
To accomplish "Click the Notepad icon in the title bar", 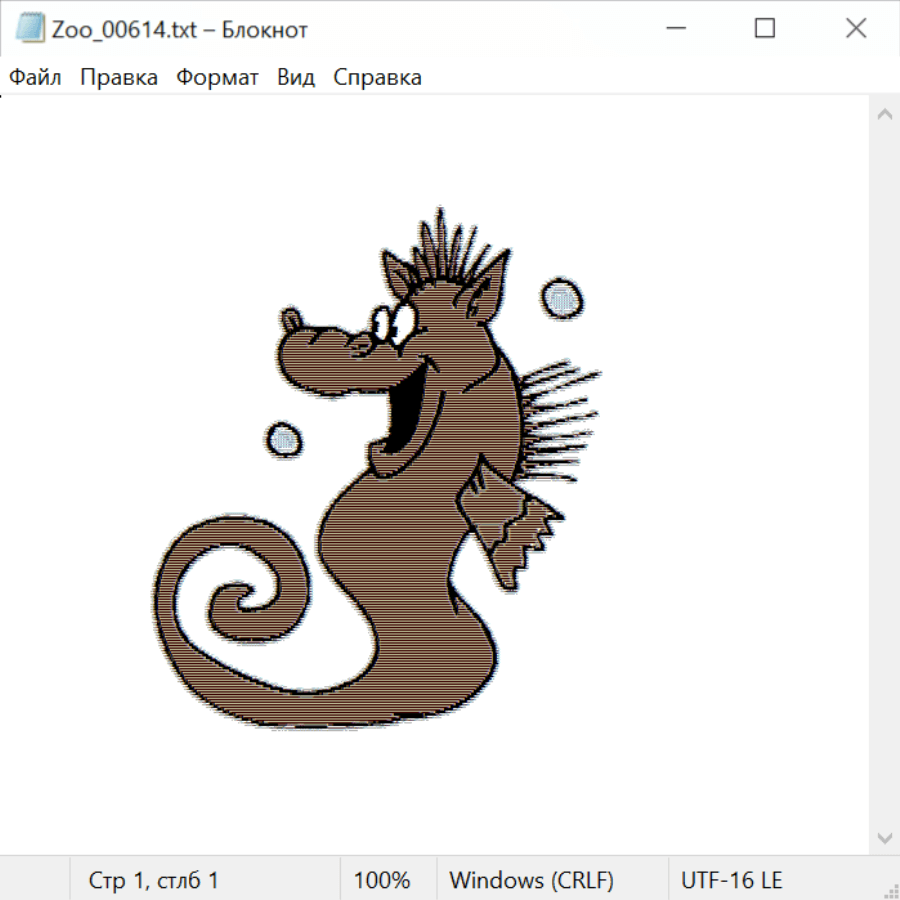I will [30, 30].
